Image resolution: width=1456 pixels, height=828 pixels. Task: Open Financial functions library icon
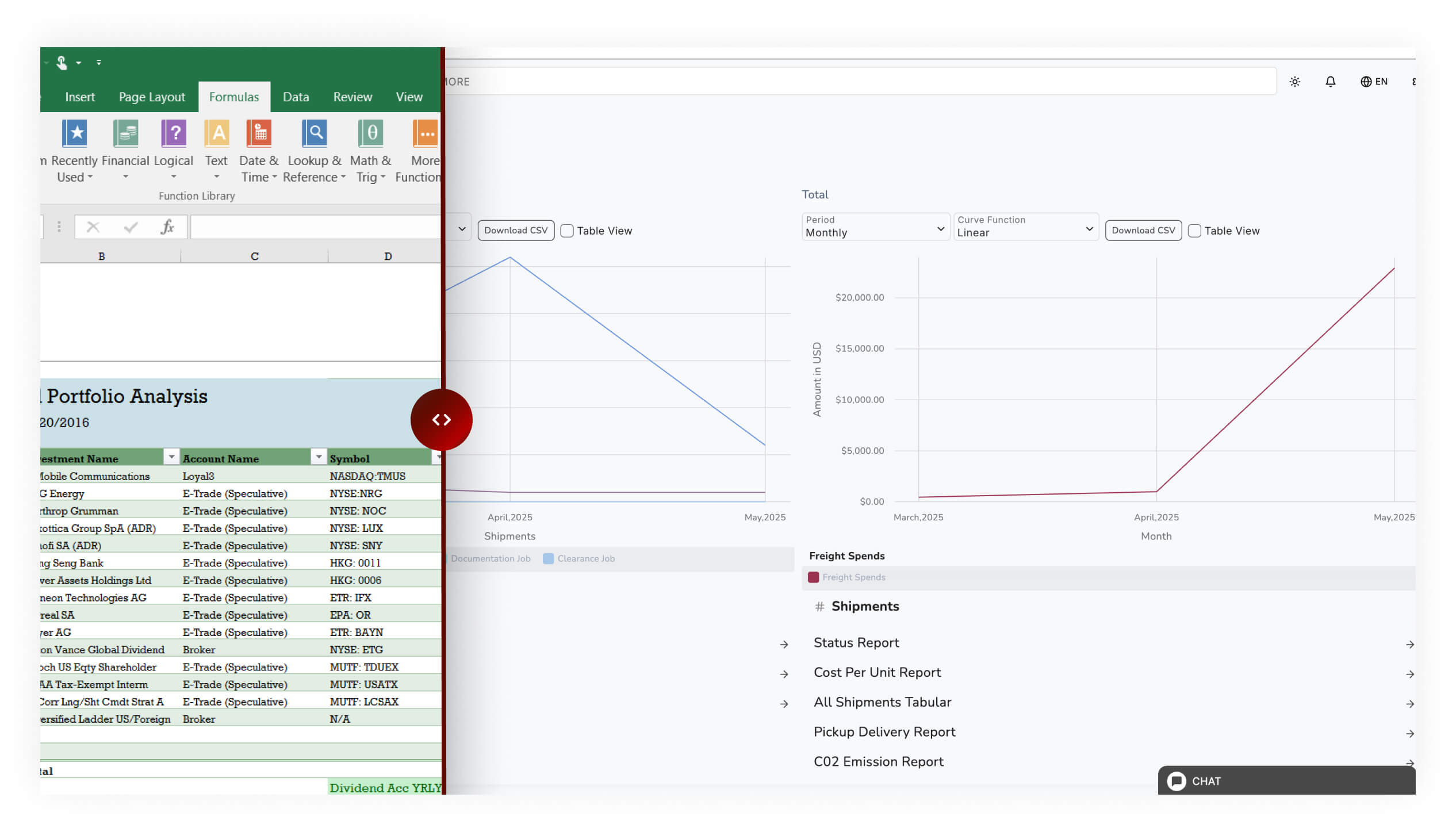click(x=125, y=134)
